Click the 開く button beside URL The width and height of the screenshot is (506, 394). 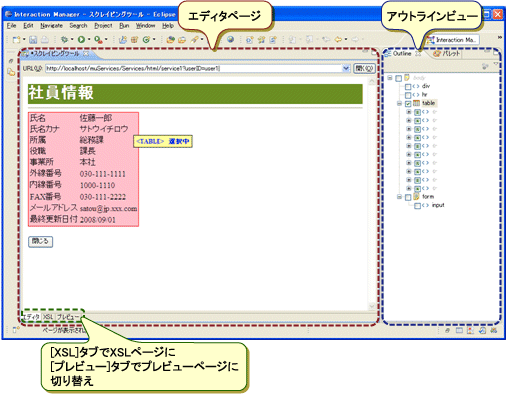coord(364,68)
